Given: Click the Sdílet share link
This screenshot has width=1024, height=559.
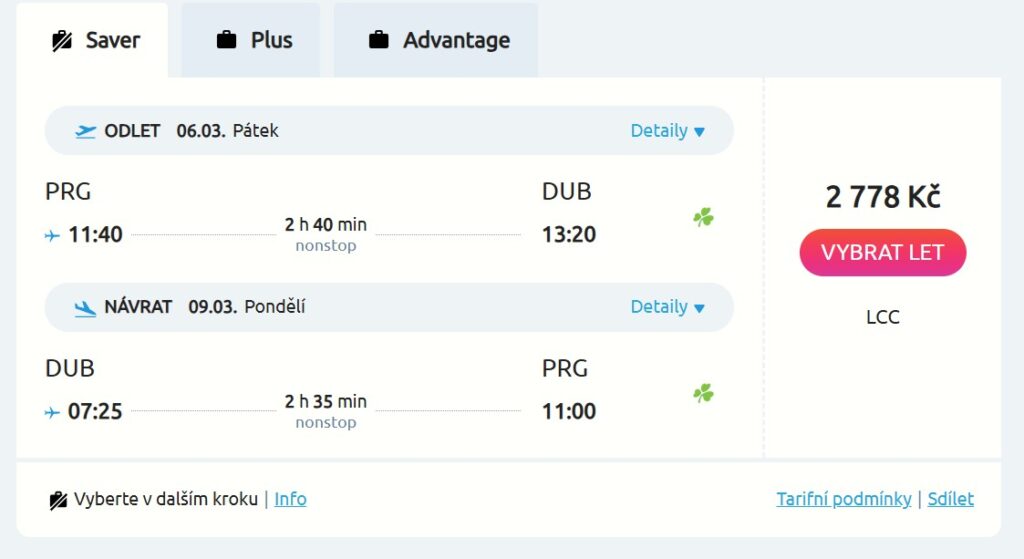Looking at the screenshot, I should [950, 499].
